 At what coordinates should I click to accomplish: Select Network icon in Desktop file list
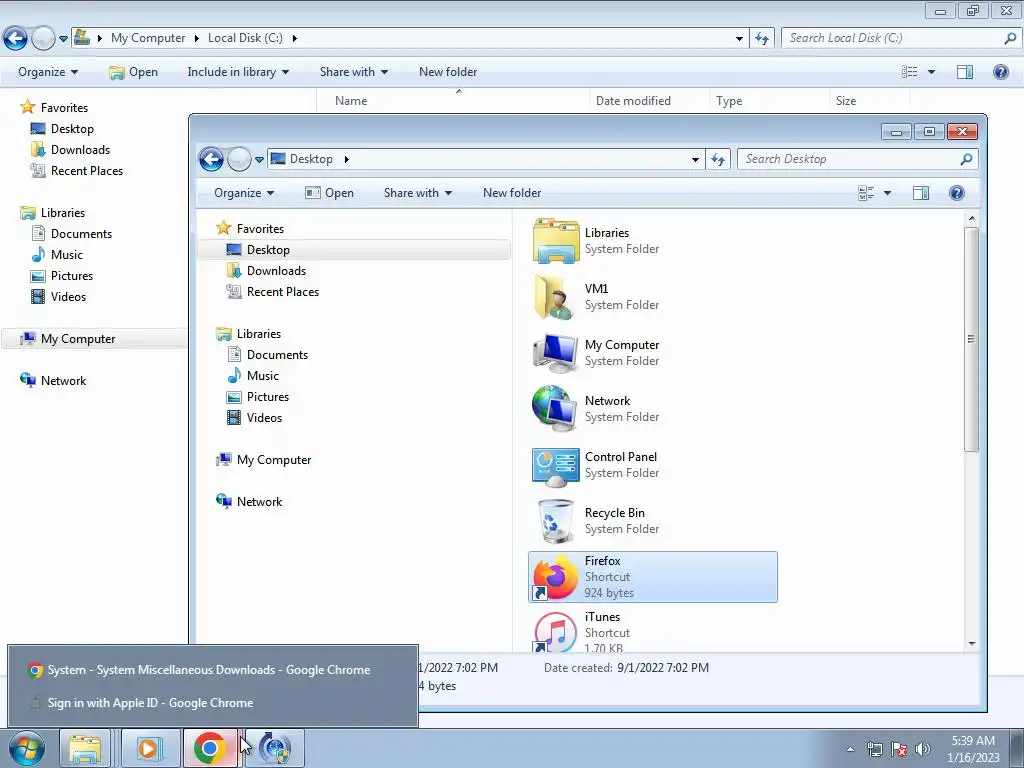(x=555, y=409)
